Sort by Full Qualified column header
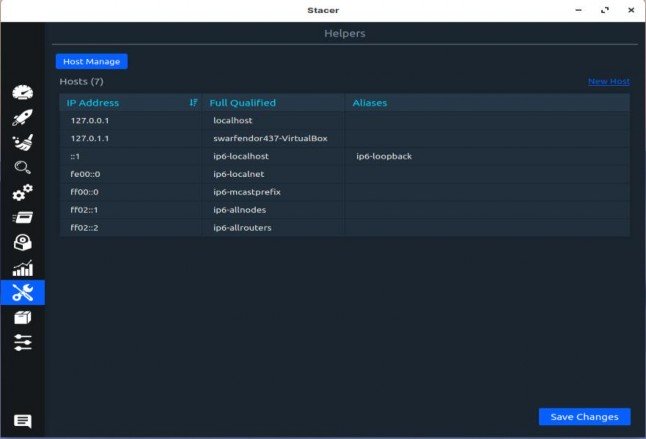 point(274,103)
